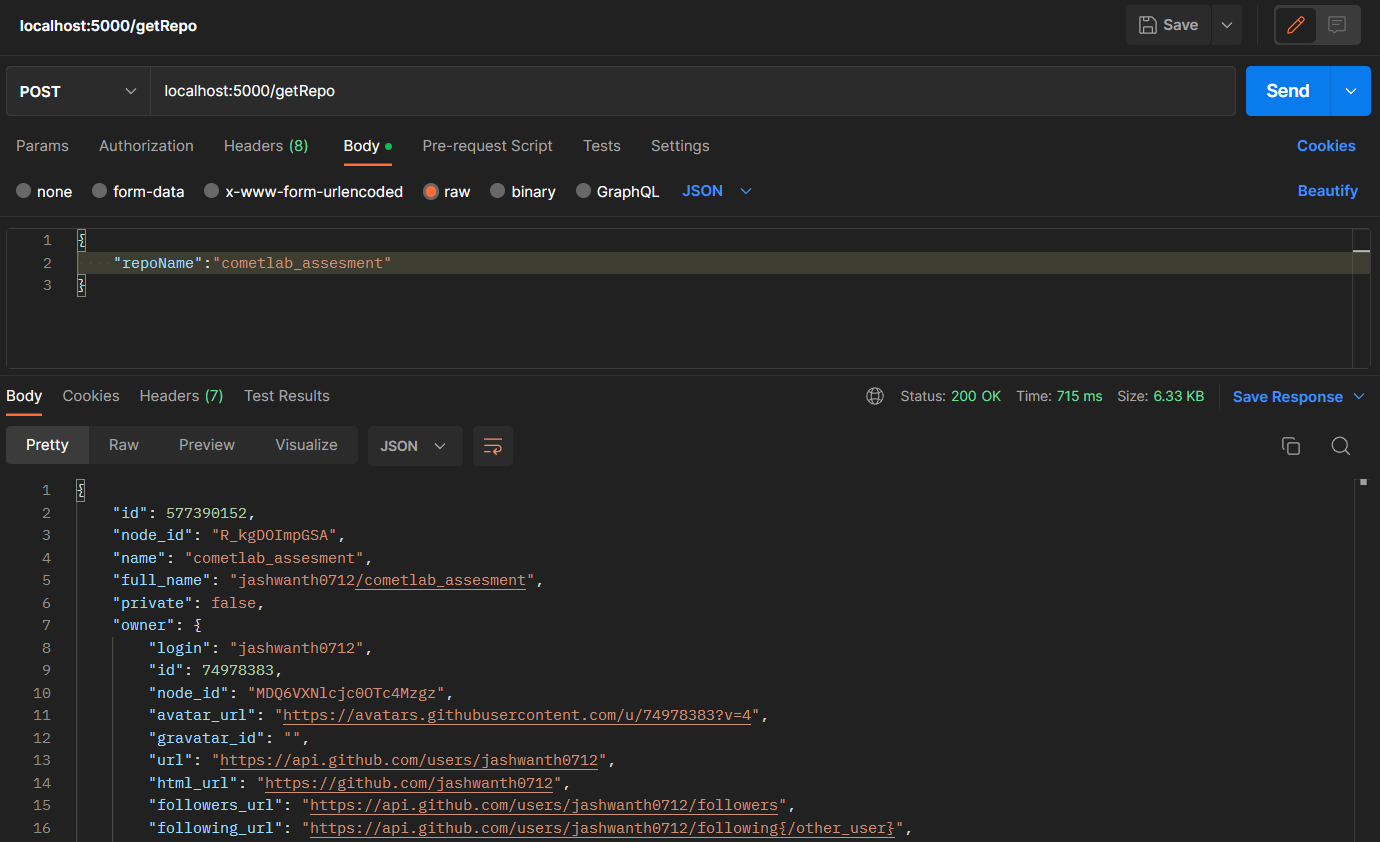Screen dimensions: 1380x842
Task: Expand the Send options arrow
Action: (1351, 91)
